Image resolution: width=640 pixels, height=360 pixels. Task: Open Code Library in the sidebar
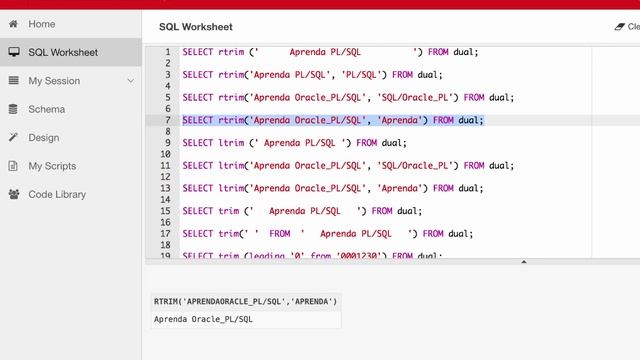(71, 194)
